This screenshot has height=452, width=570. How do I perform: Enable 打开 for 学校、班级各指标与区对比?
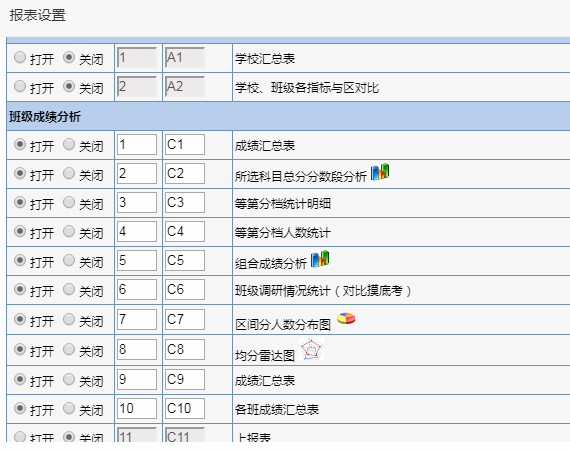click(x=20, y=86)
